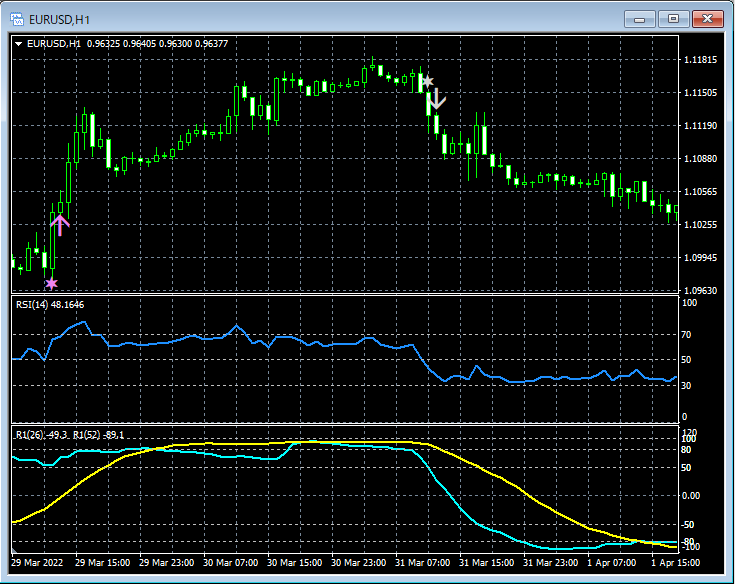Click the white down arrow sell signal

436,98
